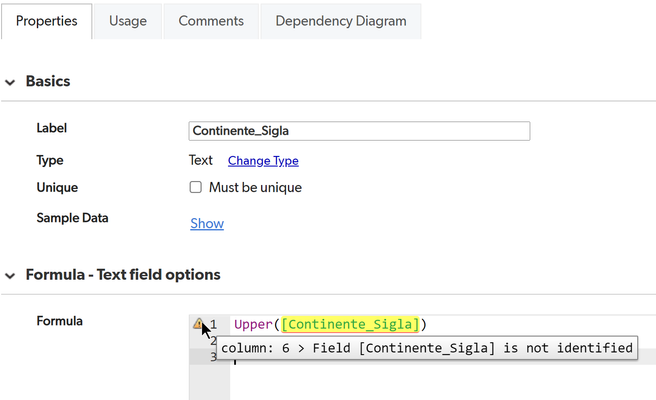
Task: Select line number 3 in editor gutter
Action: (x=213, y=358)
